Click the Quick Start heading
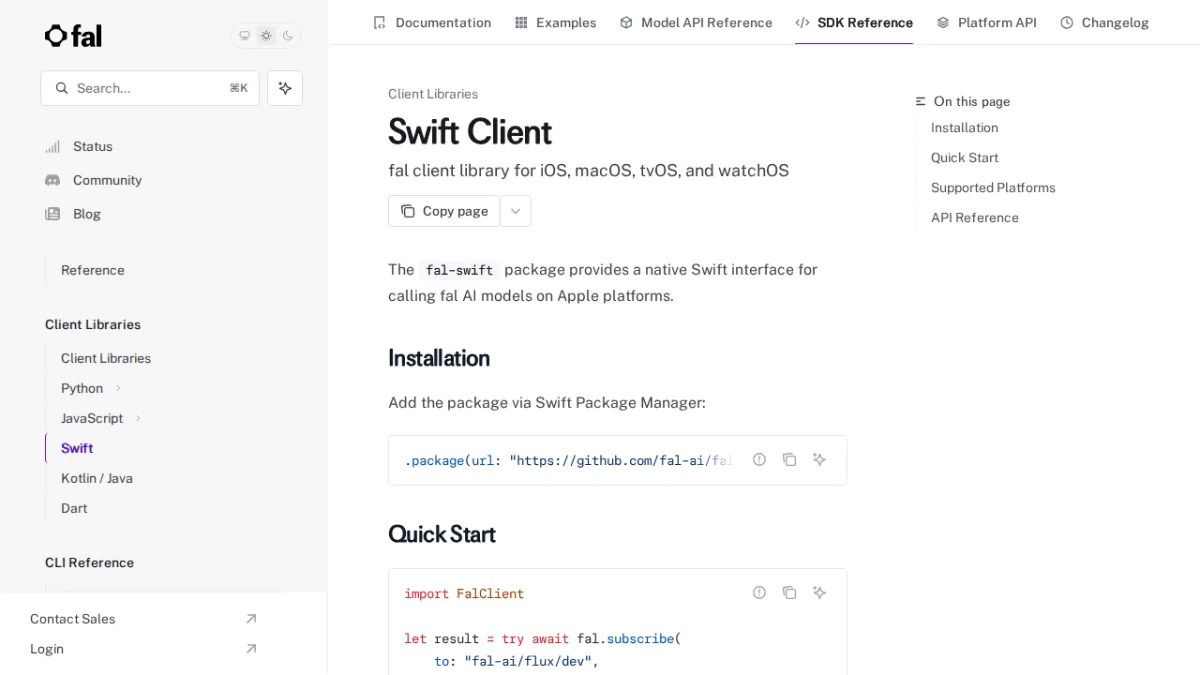The image size is (1200, 675). point(442,534)
